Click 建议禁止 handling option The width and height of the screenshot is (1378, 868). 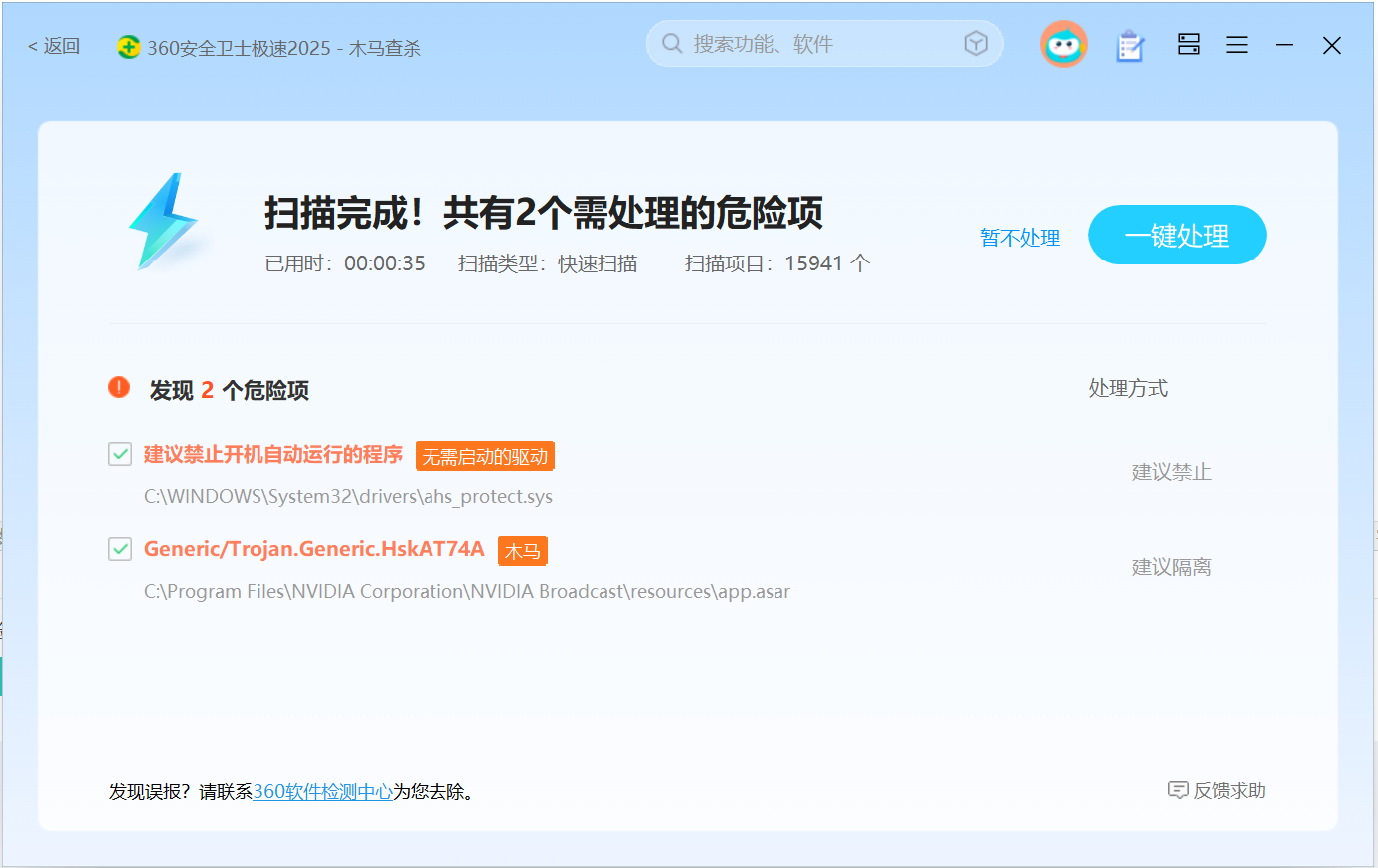(x=1172, y=472)
